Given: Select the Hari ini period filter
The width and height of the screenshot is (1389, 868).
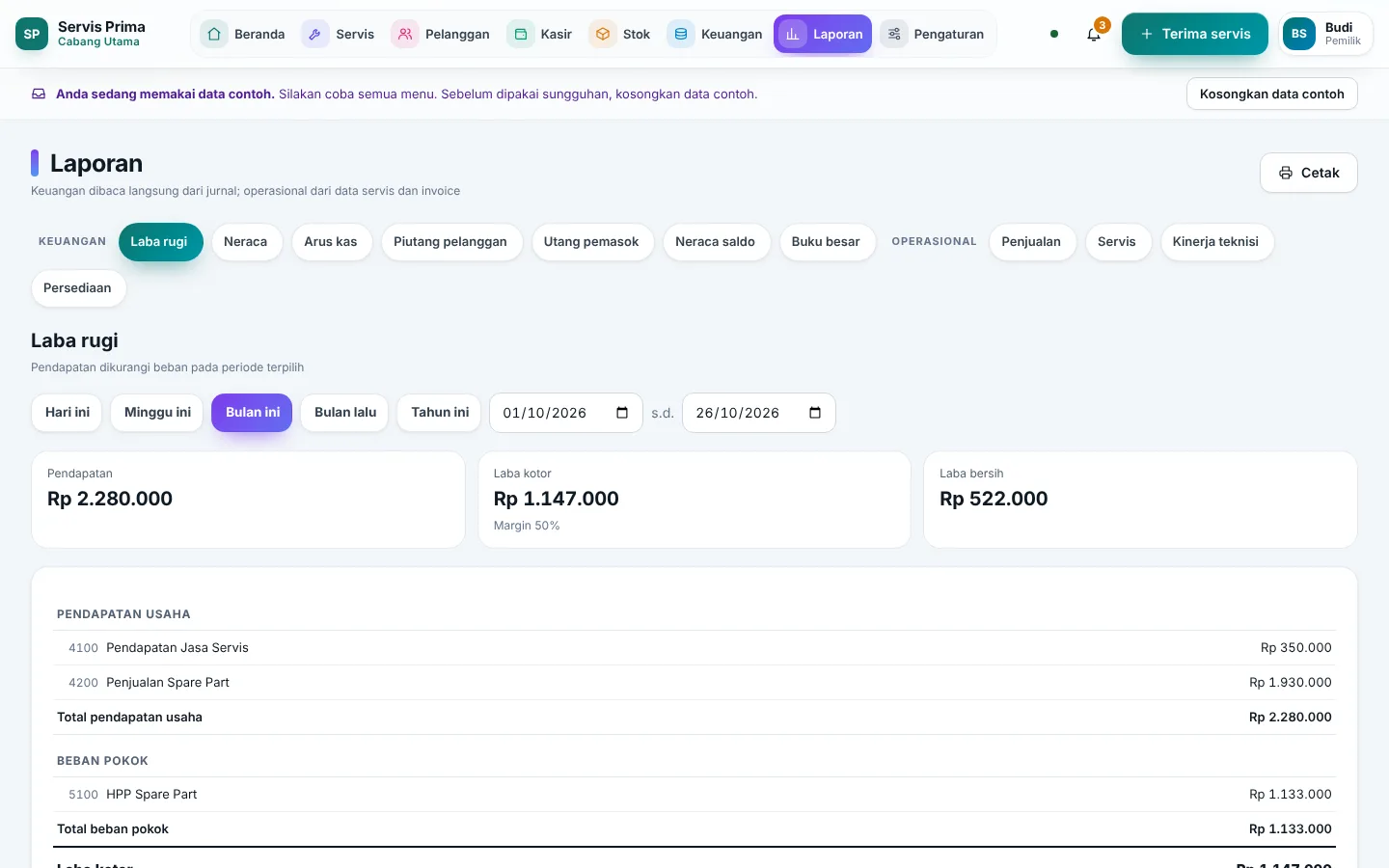Looking at the screenshot, I should 68,413.
